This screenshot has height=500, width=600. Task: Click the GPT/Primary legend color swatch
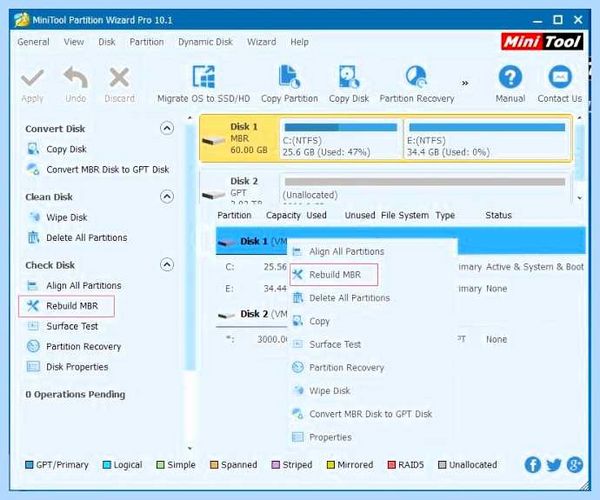[x=29, y=465]
